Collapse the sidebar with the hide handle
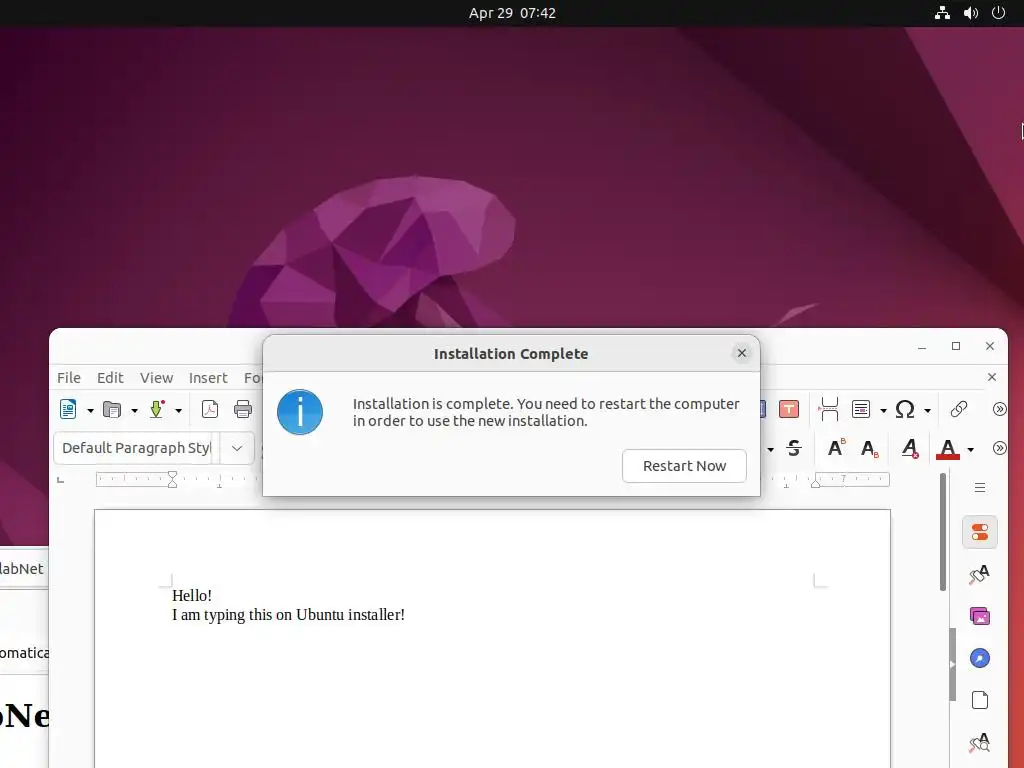Viewport: 1024px width, 768px height. (x=952, y=664)
